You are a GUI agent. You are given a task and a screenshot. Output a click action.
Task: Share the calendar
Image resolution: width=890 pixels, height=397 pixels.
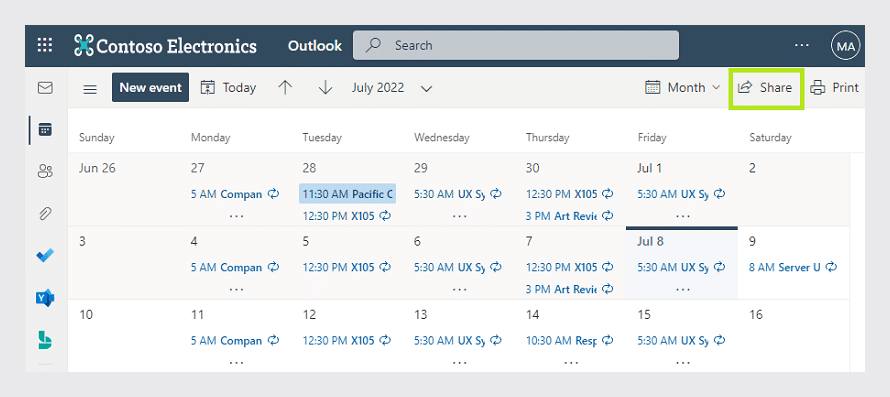coord(765,87)
